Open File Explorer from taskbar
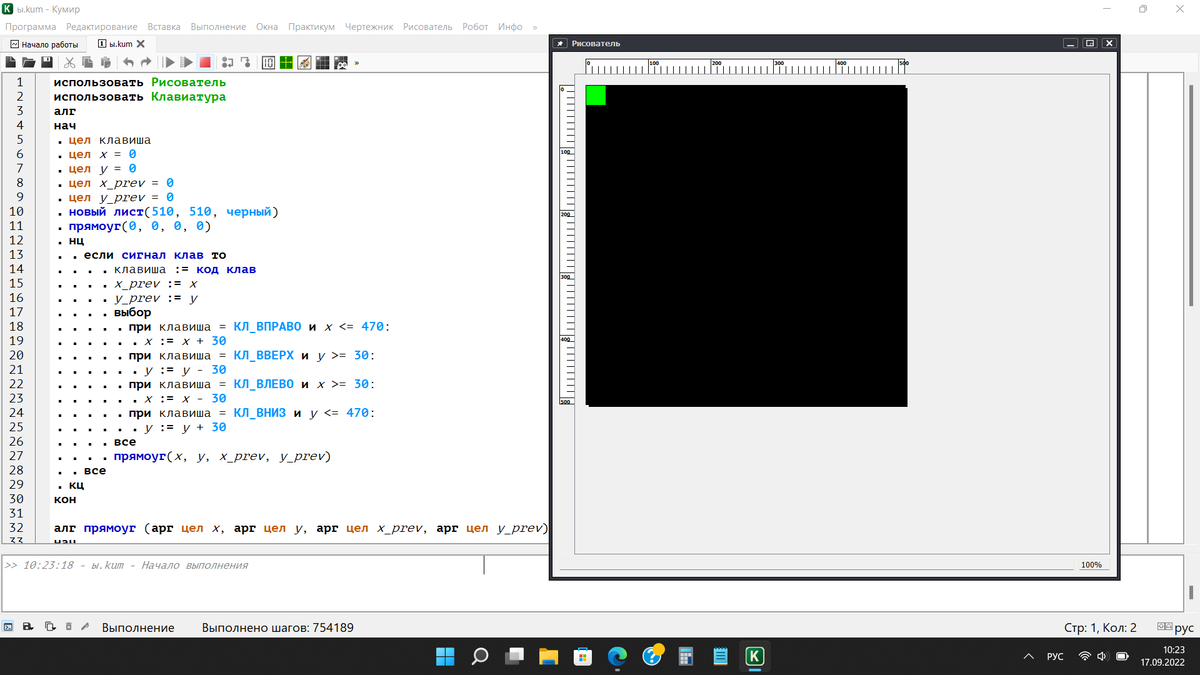1200x675 pixels. [x=549, y=656]
